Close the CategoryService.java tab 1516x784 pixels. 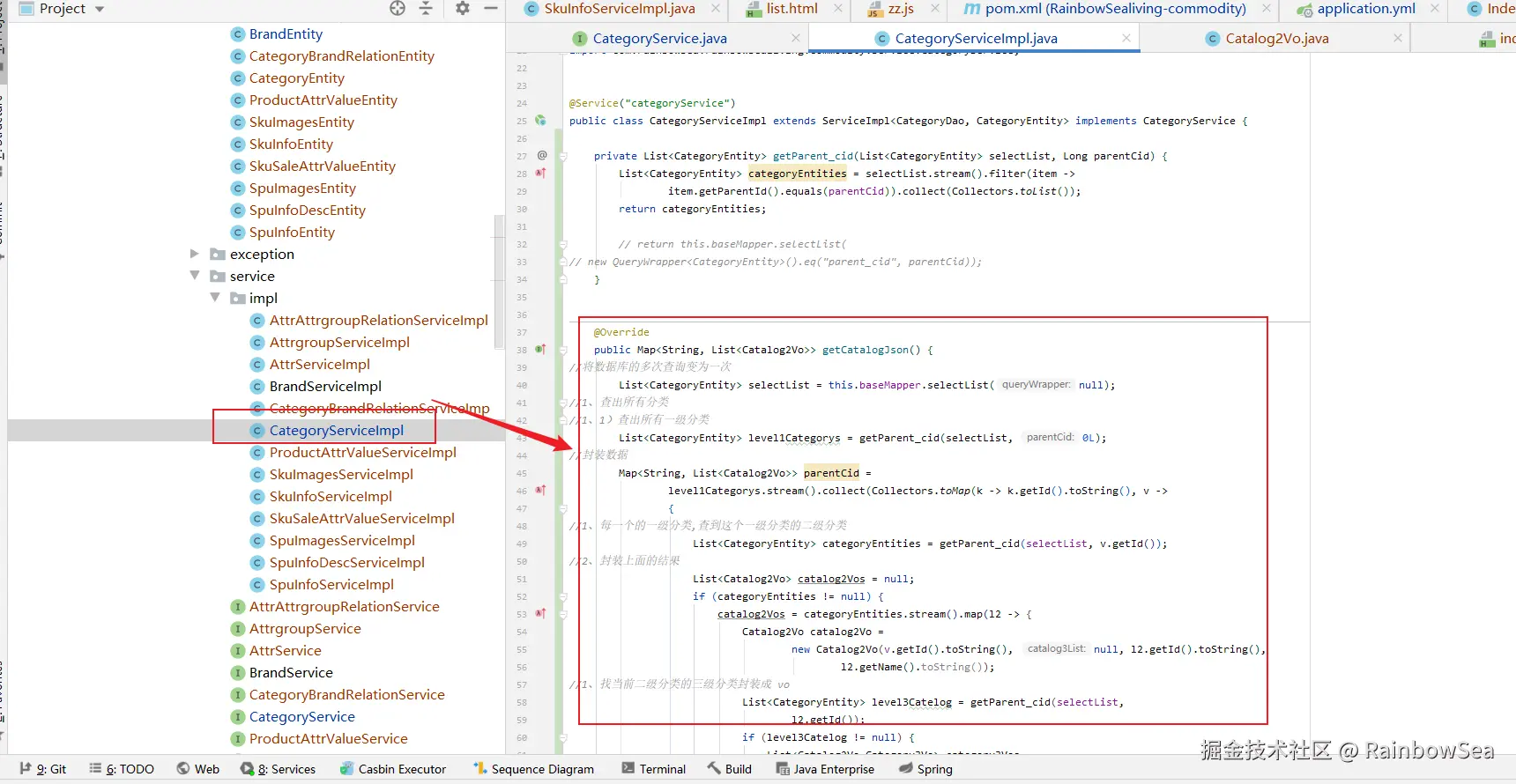coord(796,38)
